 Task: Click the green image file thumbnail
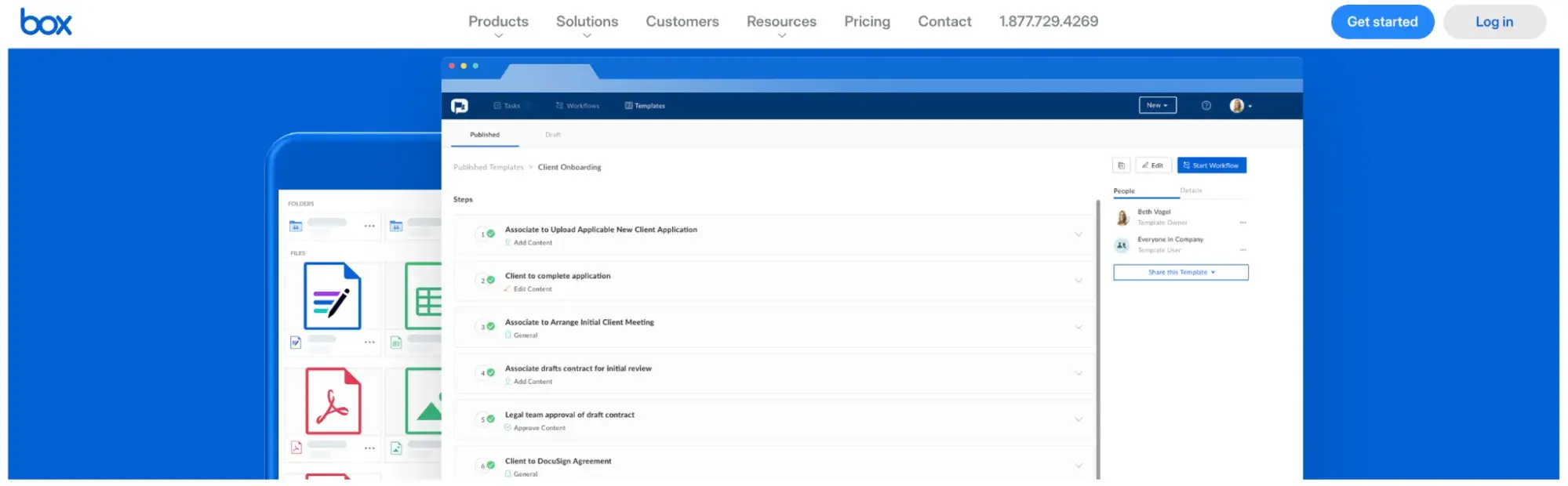(x=424, y=401)
